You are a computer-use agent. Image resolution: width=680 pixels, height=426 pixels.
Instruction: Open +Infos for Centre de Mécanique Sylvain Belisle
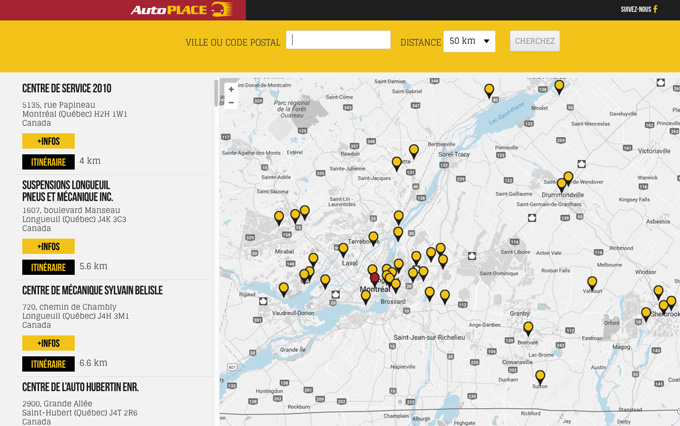coord(49,343)
